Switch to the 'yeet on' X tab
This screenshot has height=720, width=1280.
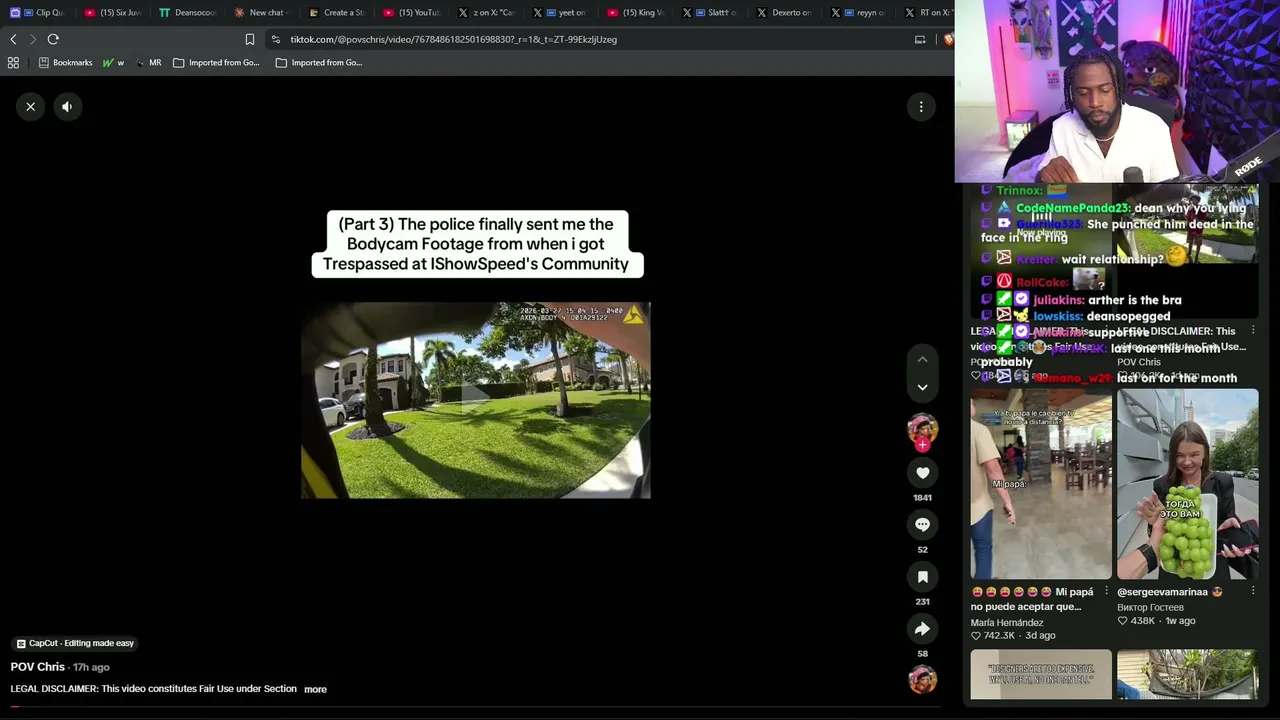pyautogui.click(x=562, y=12)
